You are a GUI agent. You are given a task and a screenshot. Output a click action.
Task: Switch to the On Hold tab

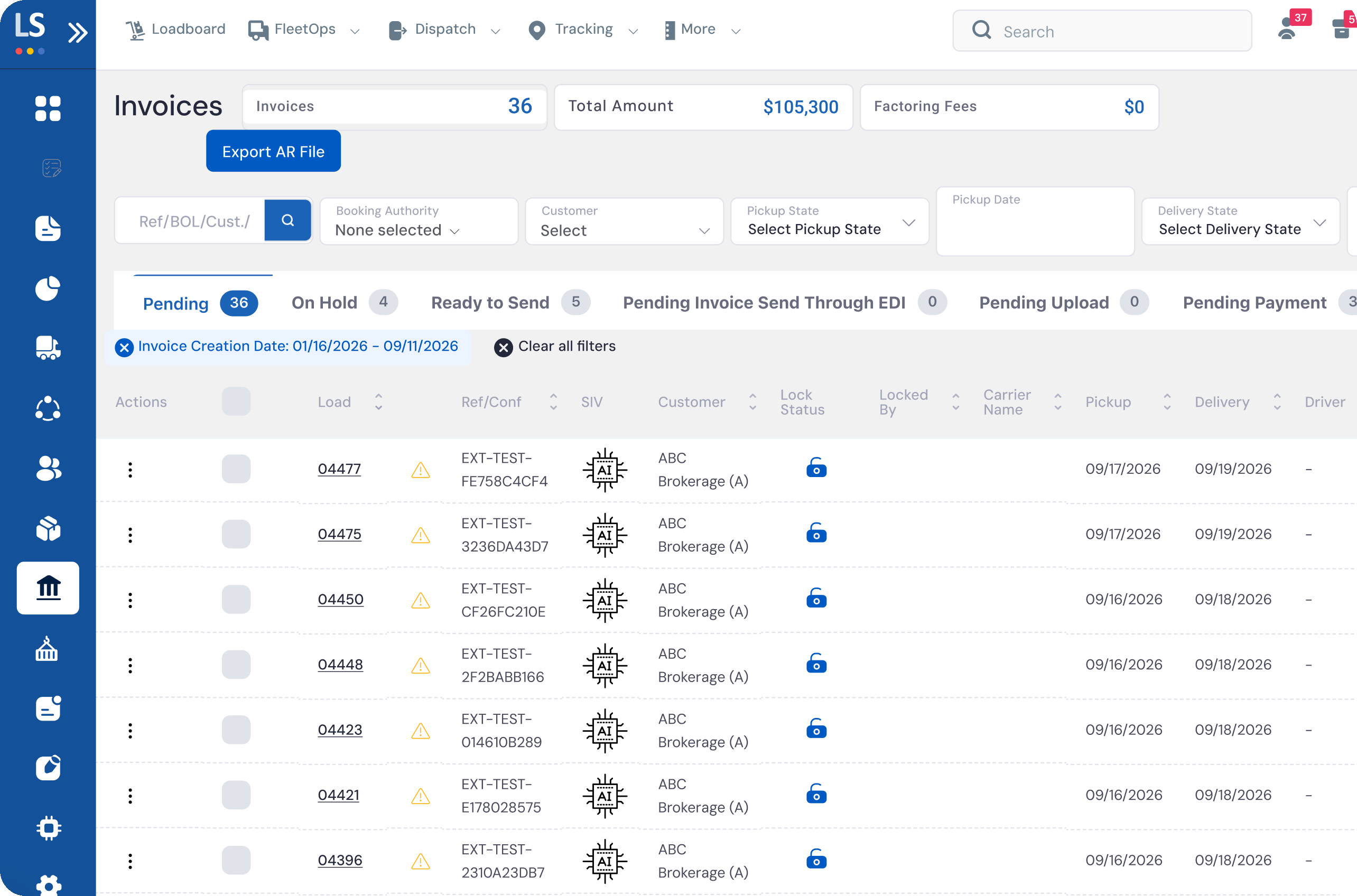click(344, 302)
